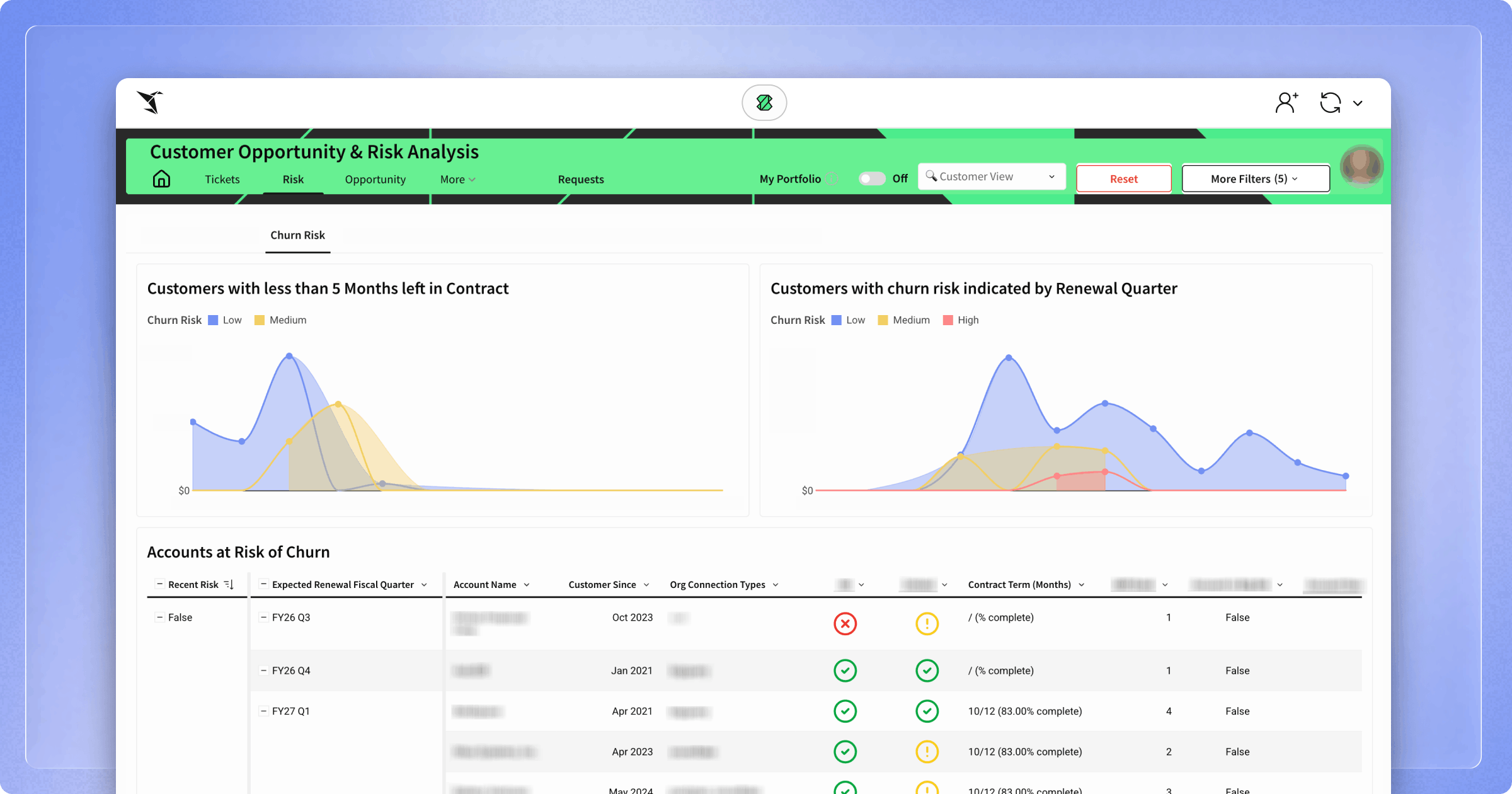
Task: Switch to the Opportunity tab
Action: click(x=375, y=180)
